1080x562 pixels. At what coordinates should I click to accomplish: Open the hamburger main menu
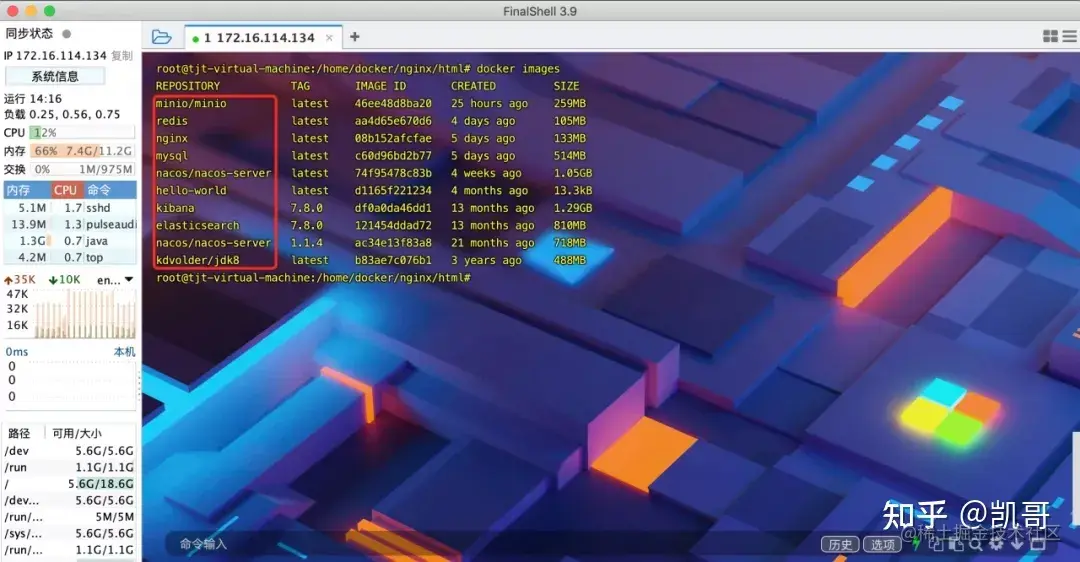tap(1070, 37)
